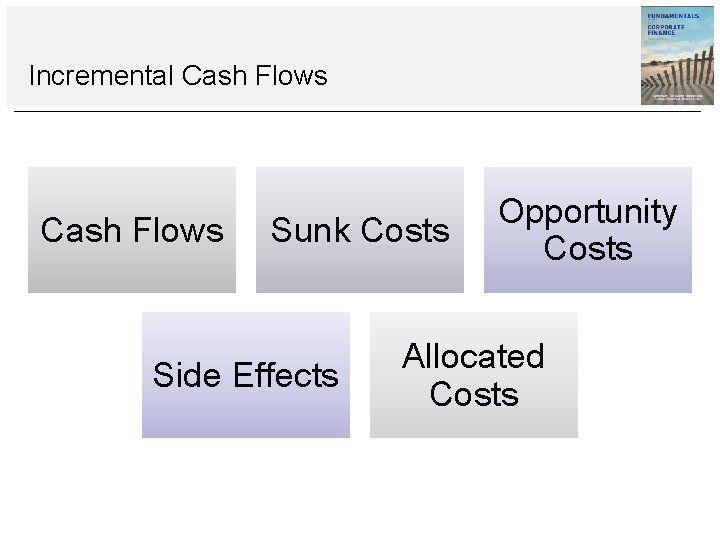The image size is (720, 540).
Task: Choose the 'Side Effects' box
Action: click(x=246, y=375)
